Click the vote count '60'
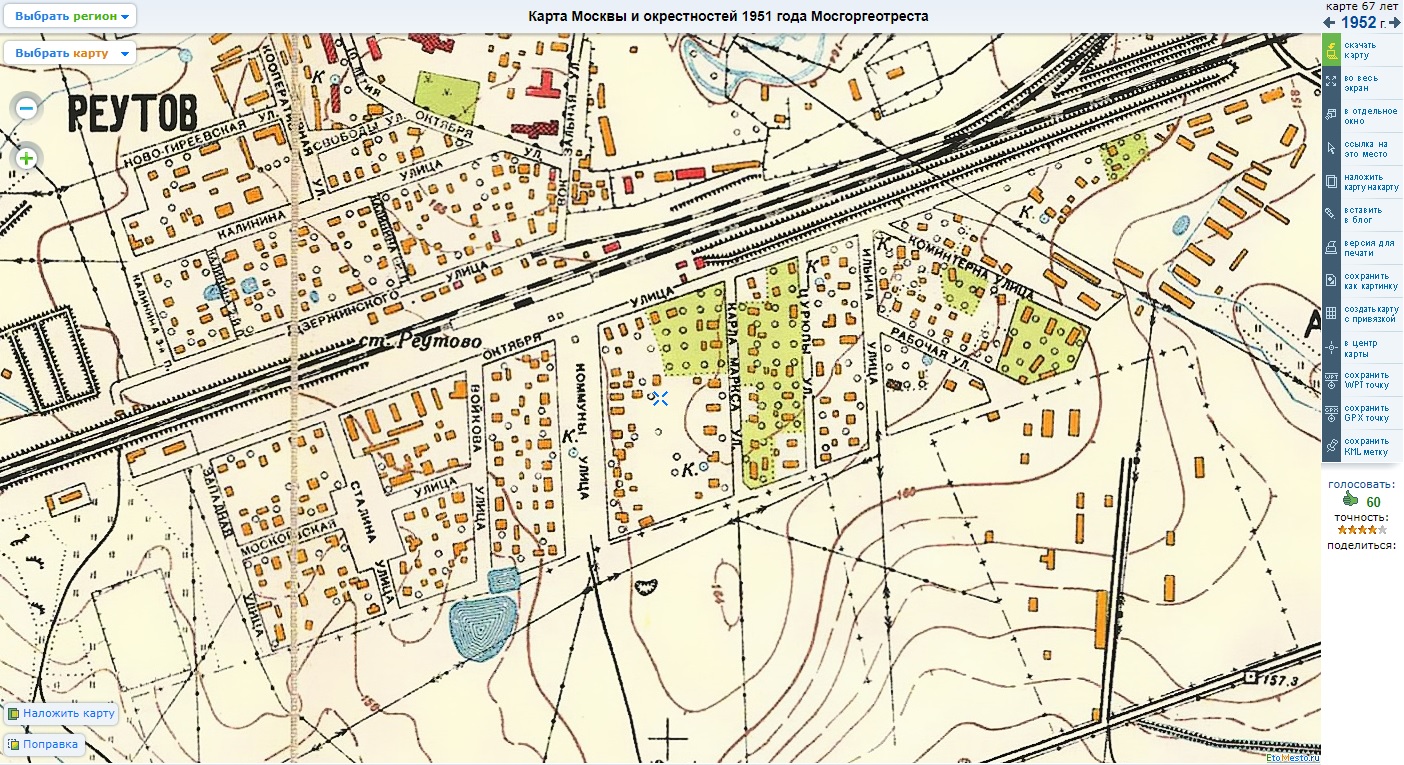 pyautogui.click(x=1373, y=502)
